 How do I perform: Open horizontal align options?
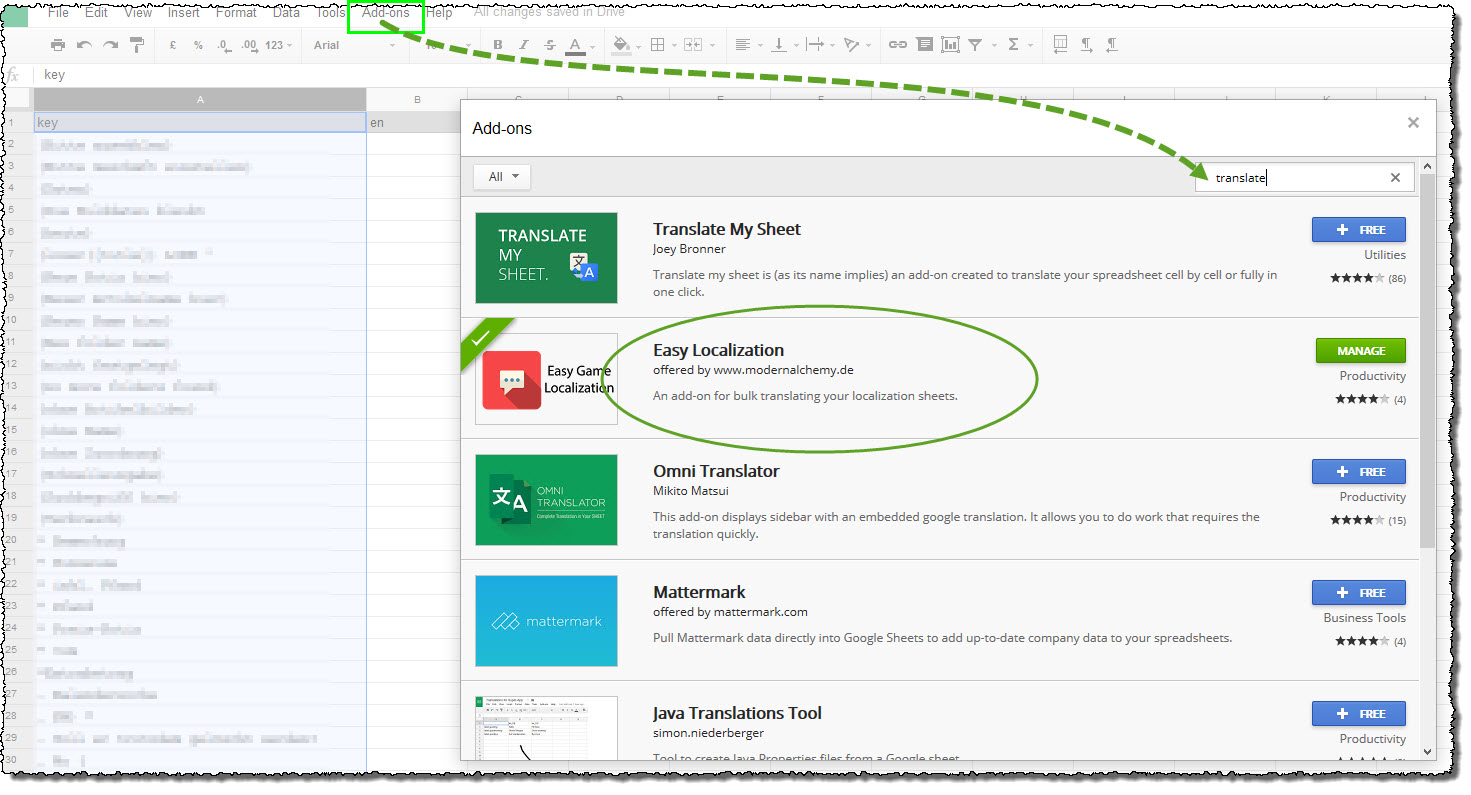coord(745,45)
